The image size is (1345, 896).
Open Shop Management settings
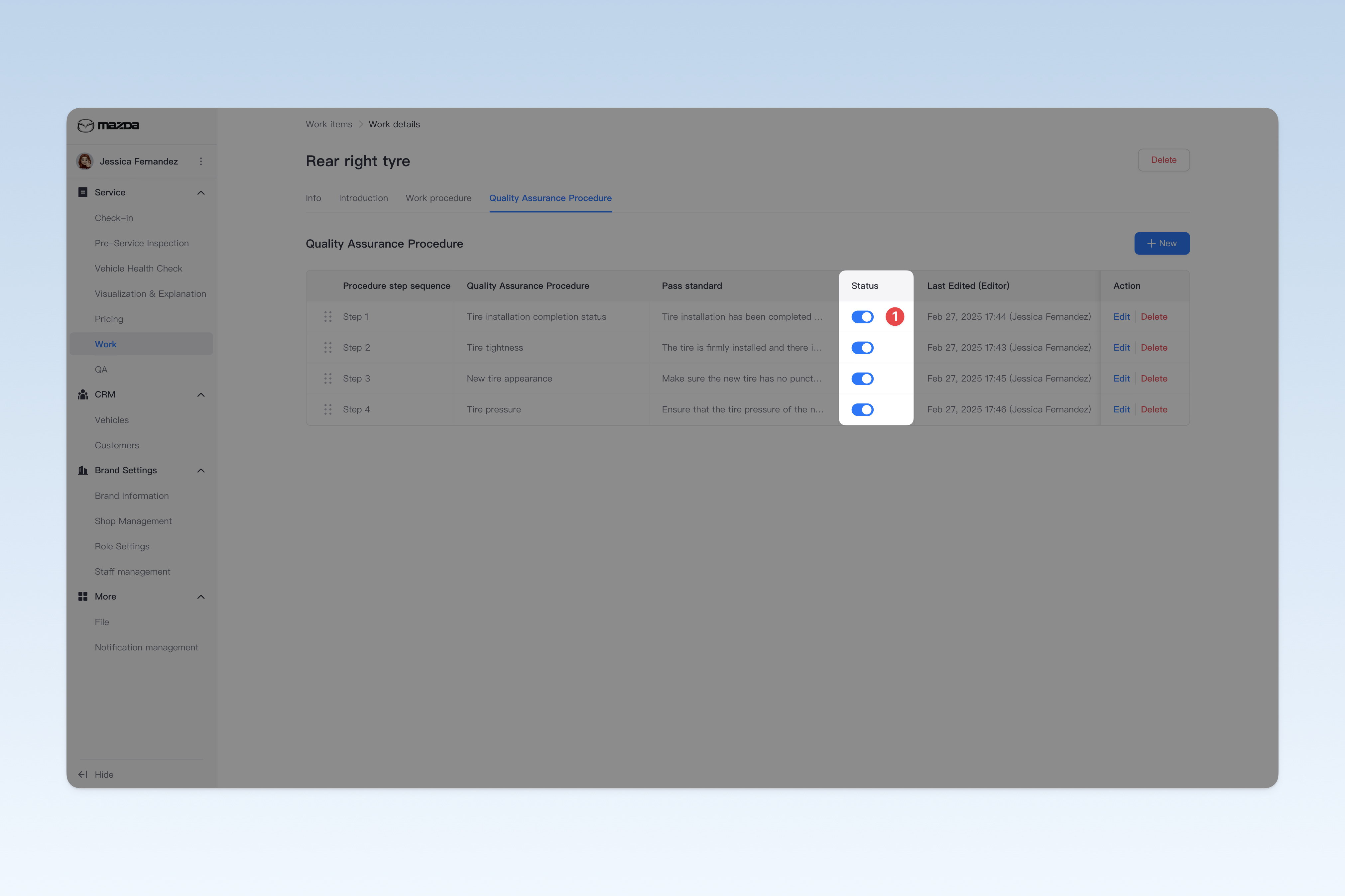tap(133, 521)
